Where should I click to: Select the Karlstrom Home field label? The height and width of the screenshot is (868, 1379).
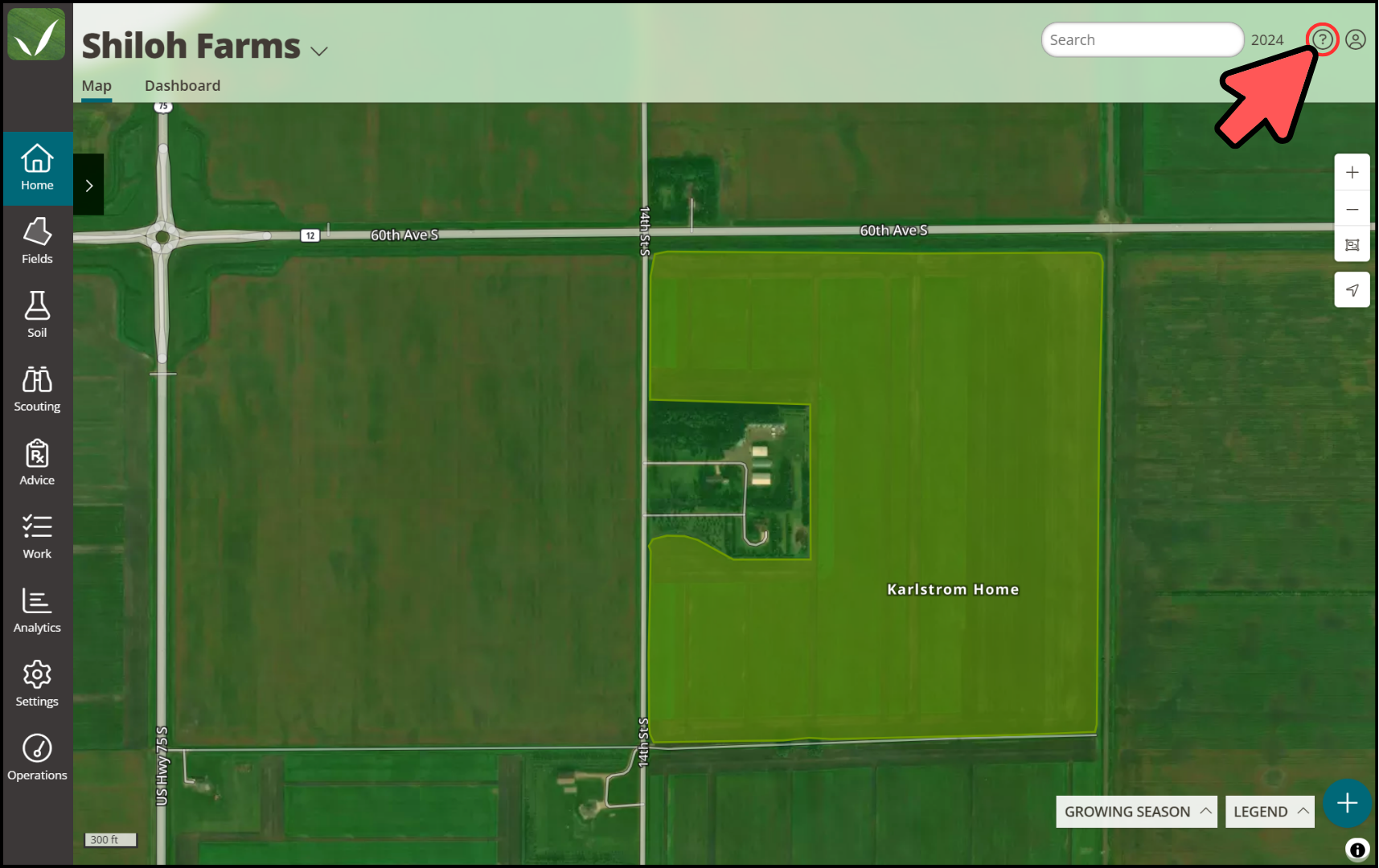click(x=953, y=590)
